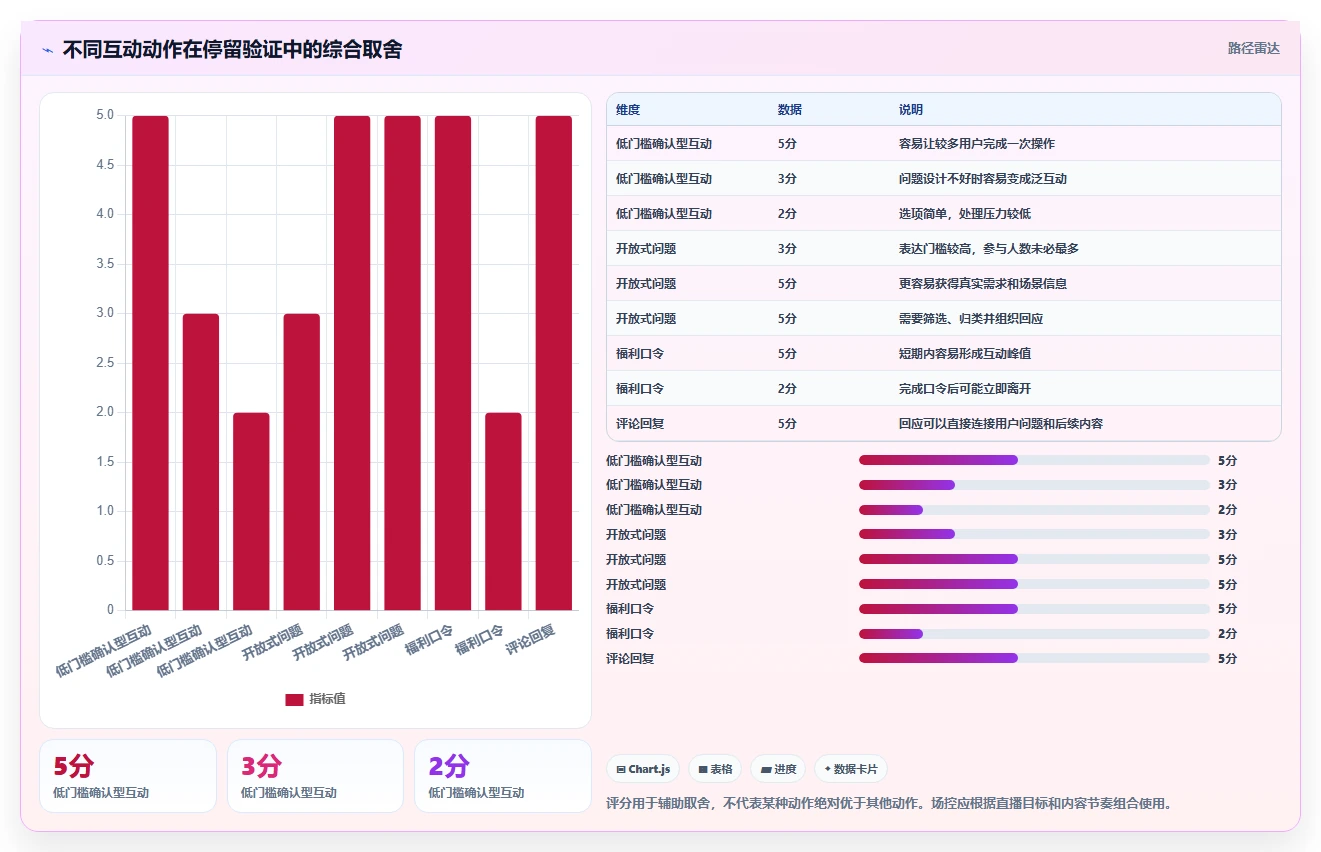This screenshot has height=852, width=1321.
Task: Click cell 需要筛选、归类并组织回应
Action: [971, 319]
